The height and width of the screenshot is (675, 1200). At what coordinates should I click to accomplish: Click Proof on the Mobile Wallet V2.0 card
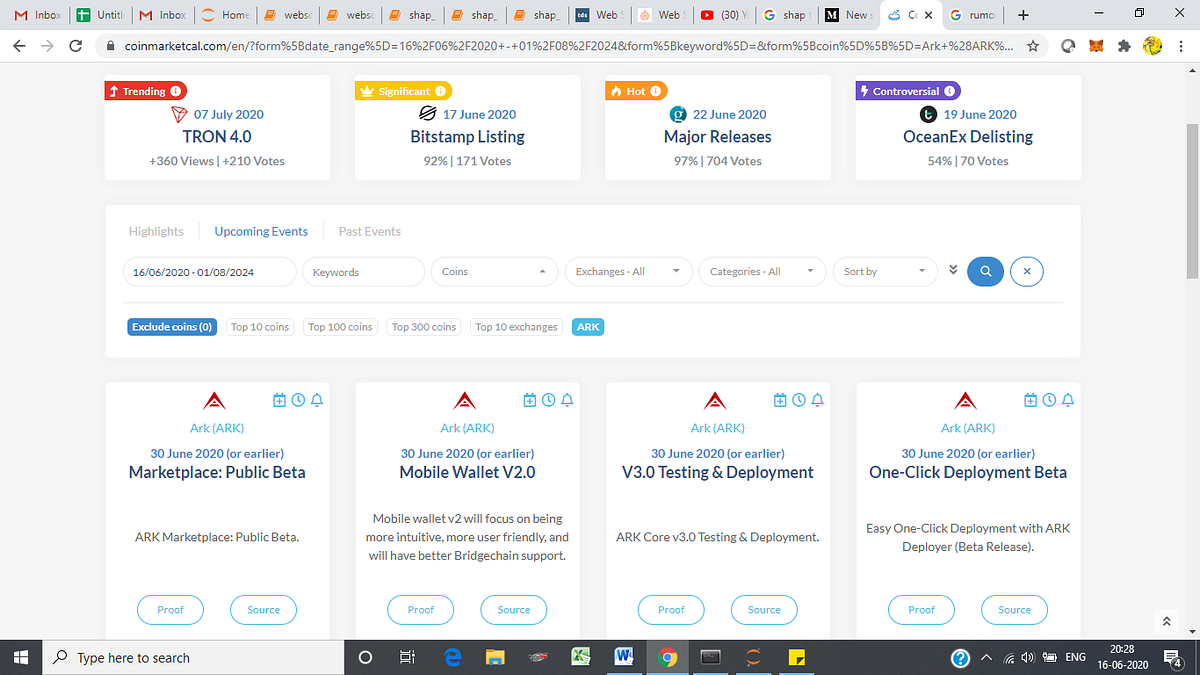point(420,609)
